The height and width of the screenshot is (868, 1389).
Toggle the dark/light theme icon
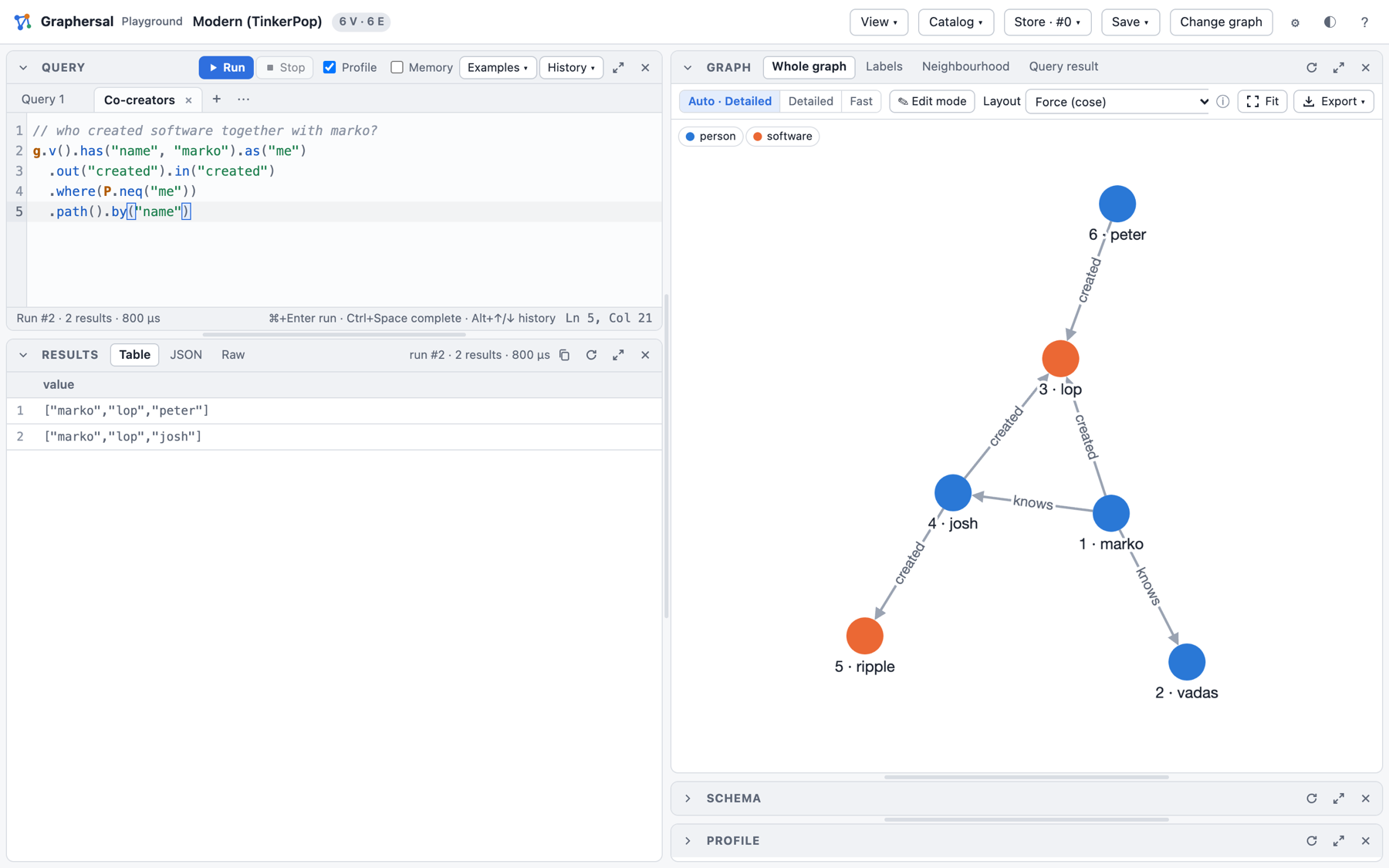coord(1330,22)
